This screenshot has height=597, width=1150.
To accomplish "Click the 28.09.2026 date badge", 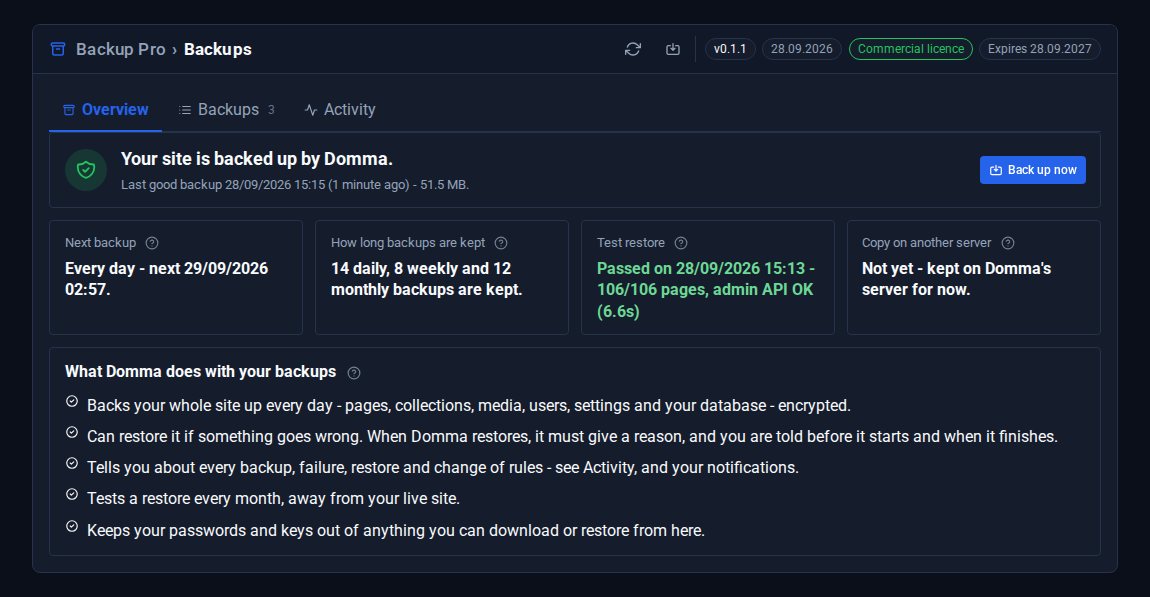I will (802, 49).
